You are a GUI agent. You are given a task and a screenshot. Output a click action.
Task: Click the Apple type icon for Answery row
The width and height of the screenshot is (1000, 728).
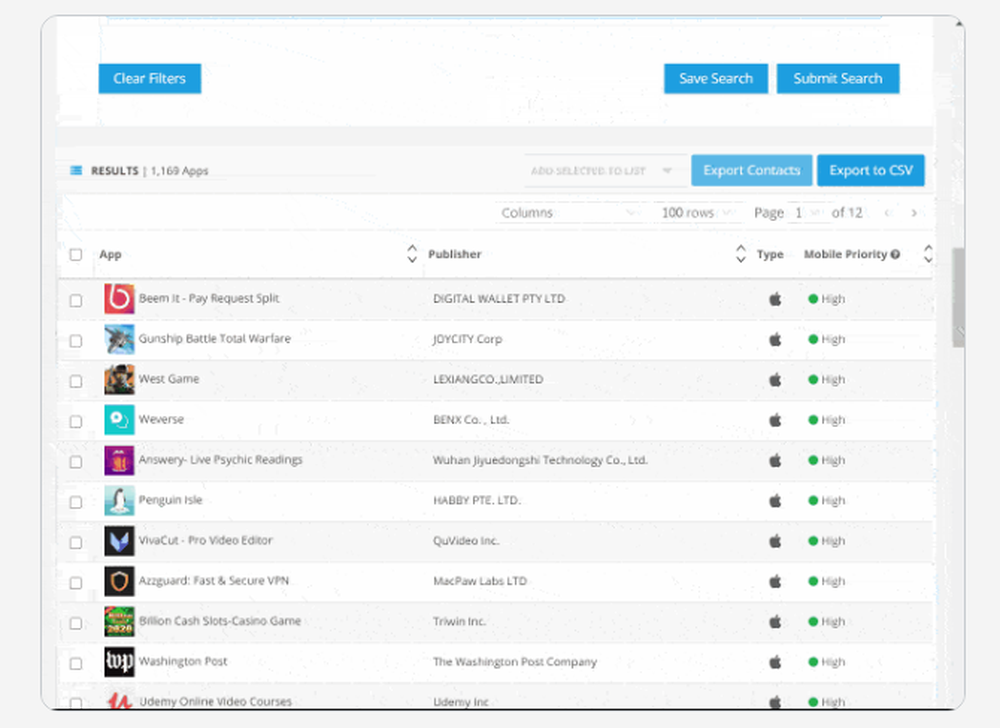775,460
